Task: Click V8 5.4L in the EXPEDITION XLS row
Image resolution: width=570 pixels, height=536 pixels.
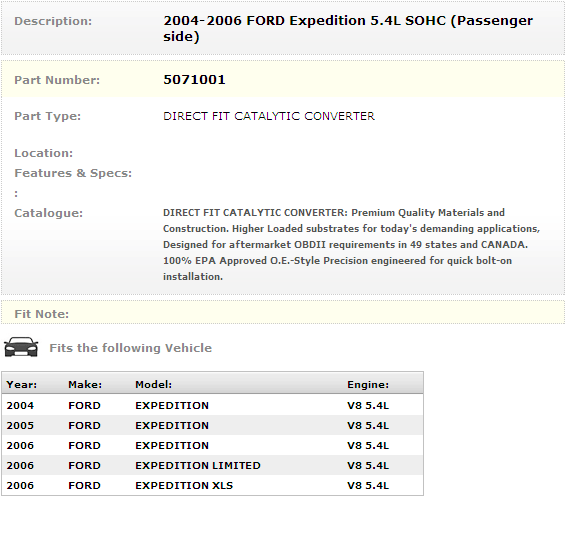Action: [368, 485]
